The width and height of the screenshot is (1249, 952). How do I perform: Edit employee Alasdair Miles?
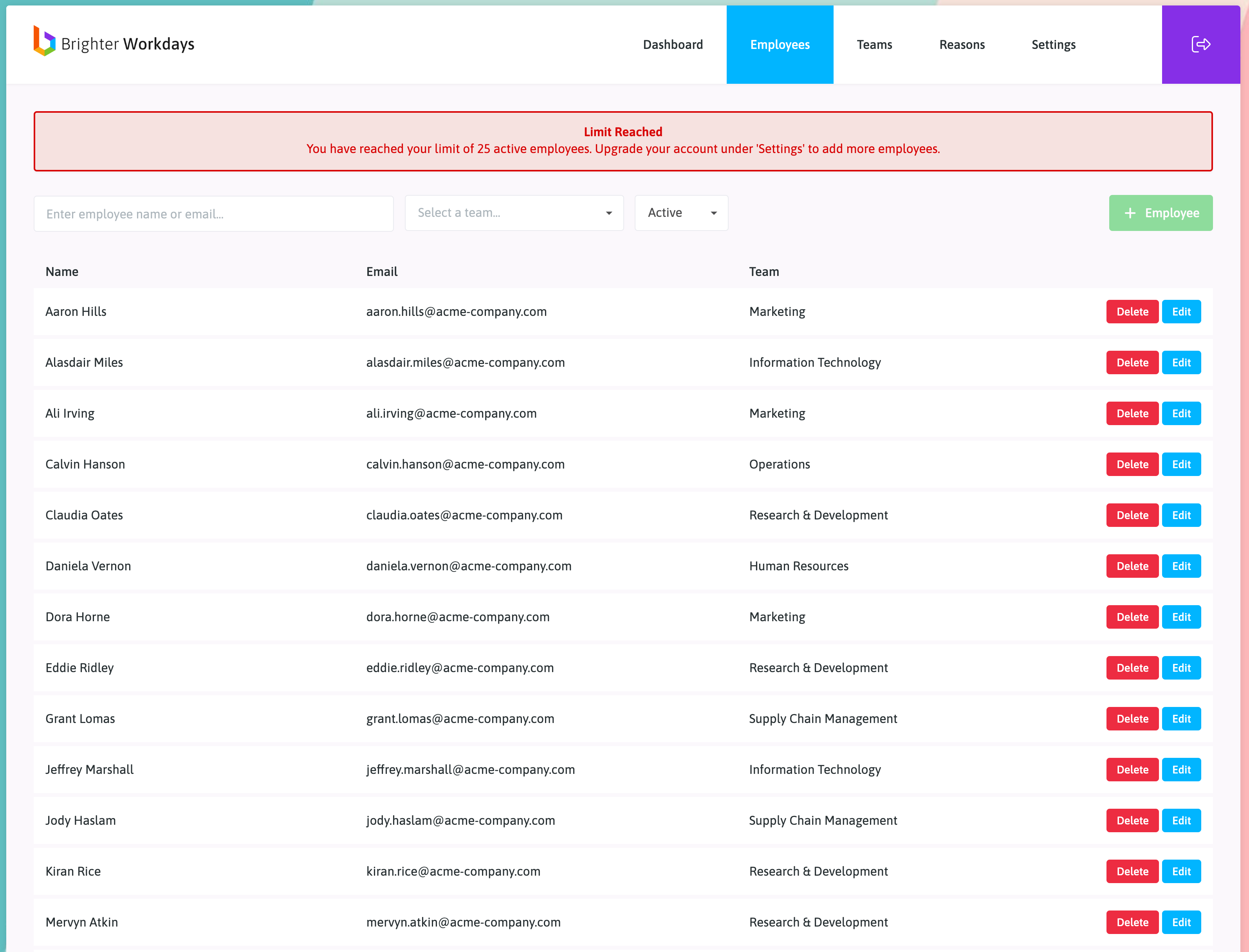pyautogui.click(x=1181, y=362)
